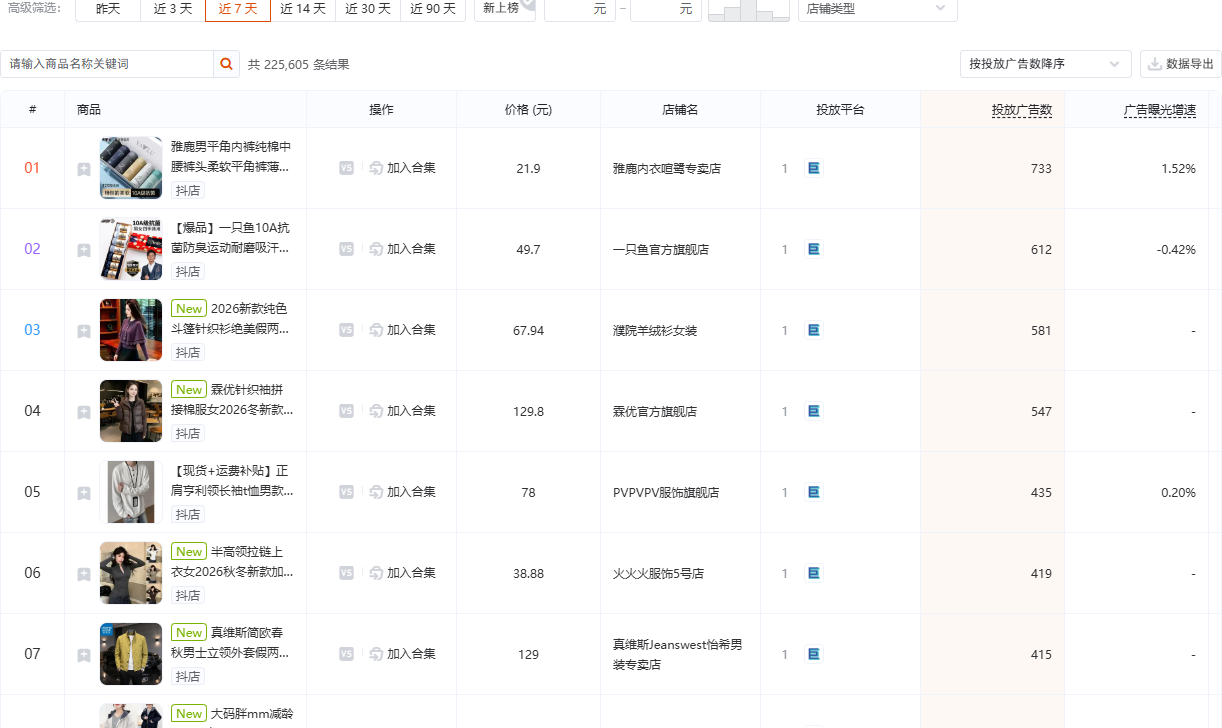Viewport: 1222px width, 728px height.
Task: Open the purple 斗篷针织衫 product thumbnail
Action: coord(131,330)
